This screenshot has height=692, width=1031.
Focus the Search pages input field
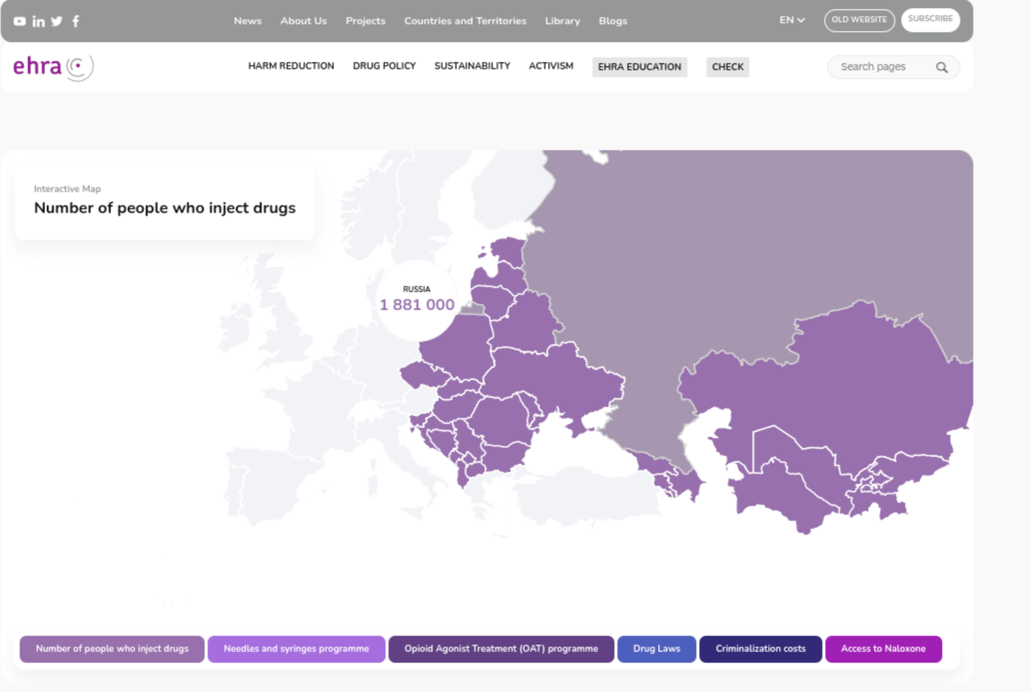click(880, 67)
